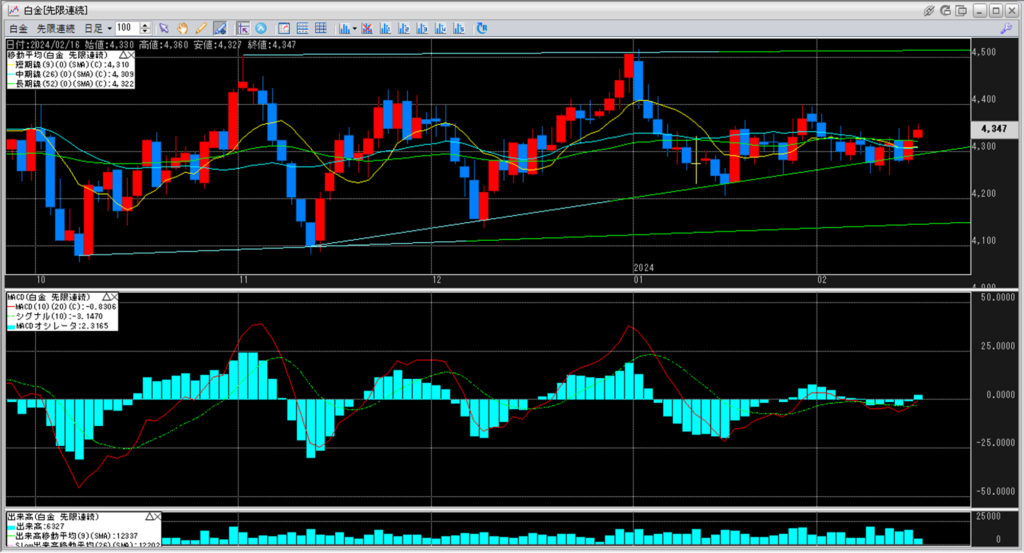Click the chain link icon in title bar
This screenshot has height=553, width=1024.
click(x=929, y=10)
